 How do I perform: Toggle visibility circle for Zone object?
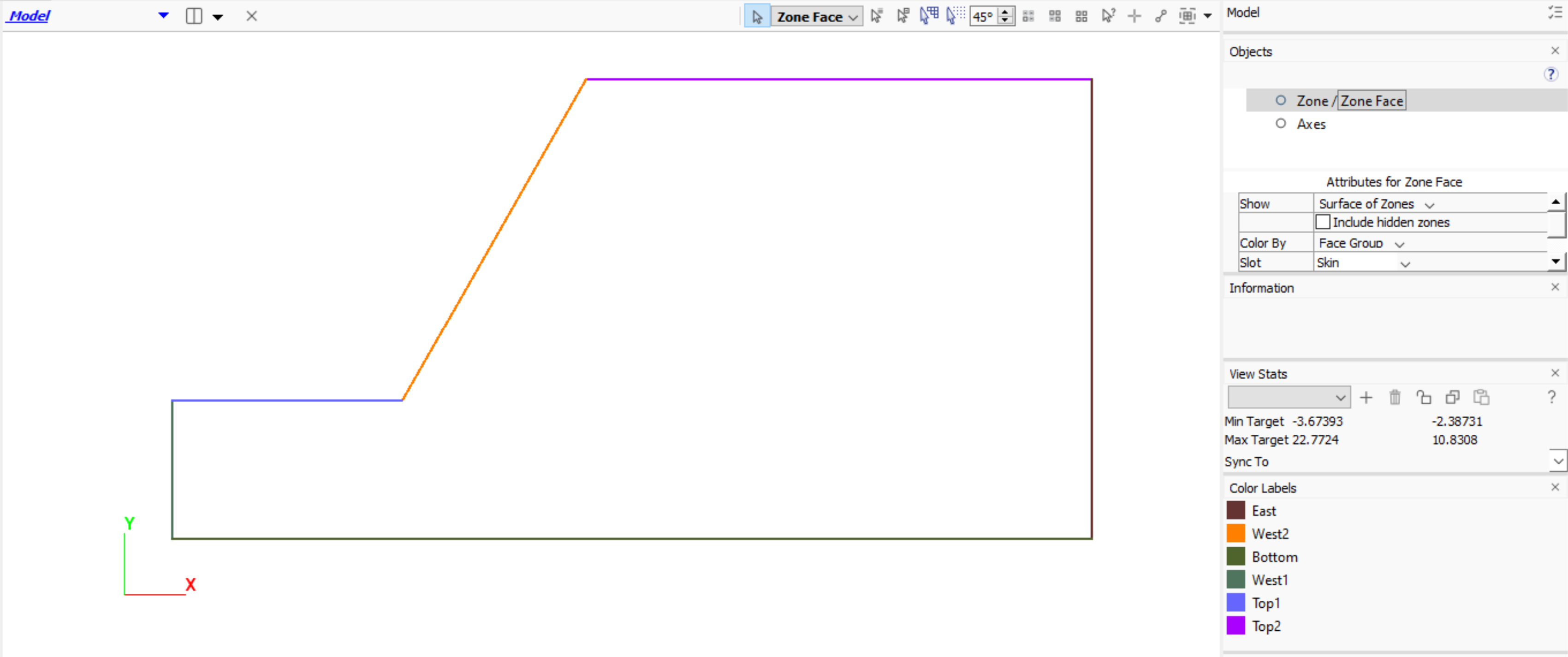point(1281,101)
